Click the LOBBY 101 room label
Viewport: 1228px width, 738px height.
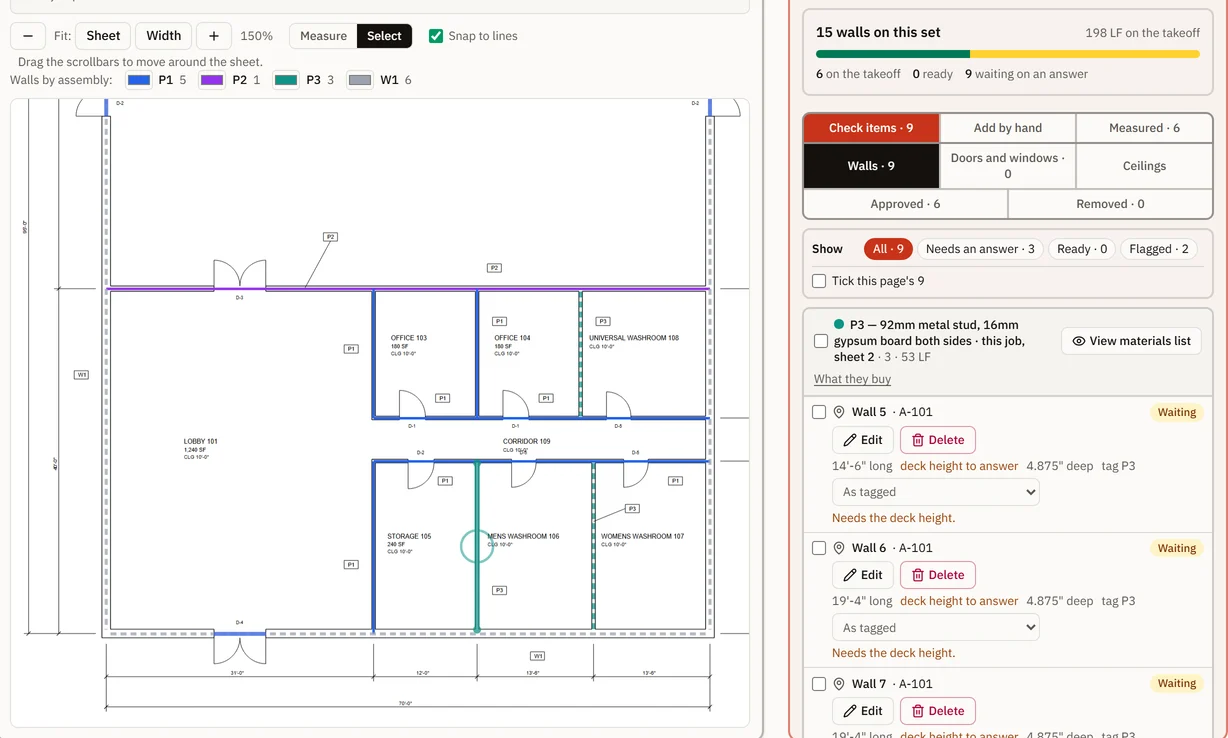[200, 441]
